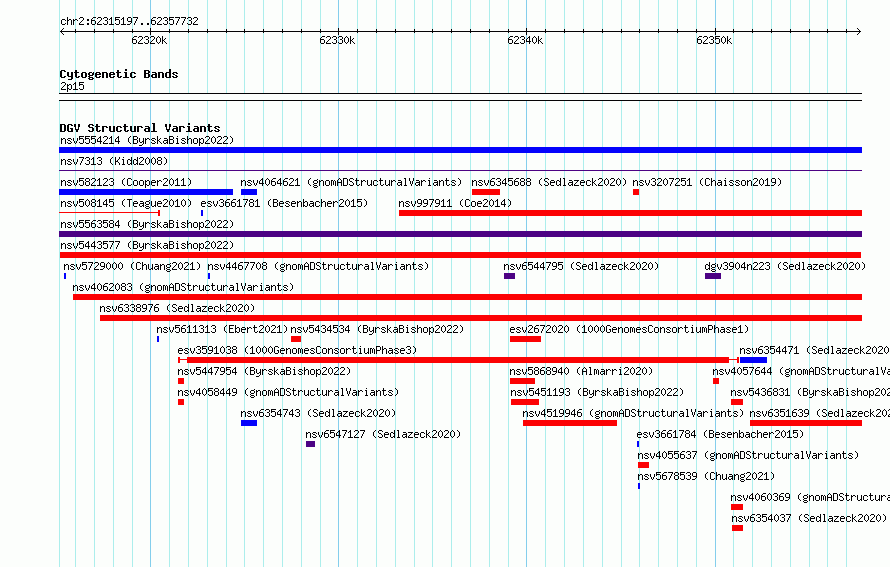Click the red bar under nsv5443577
This screenshot has height=567, width=890.
460,255
